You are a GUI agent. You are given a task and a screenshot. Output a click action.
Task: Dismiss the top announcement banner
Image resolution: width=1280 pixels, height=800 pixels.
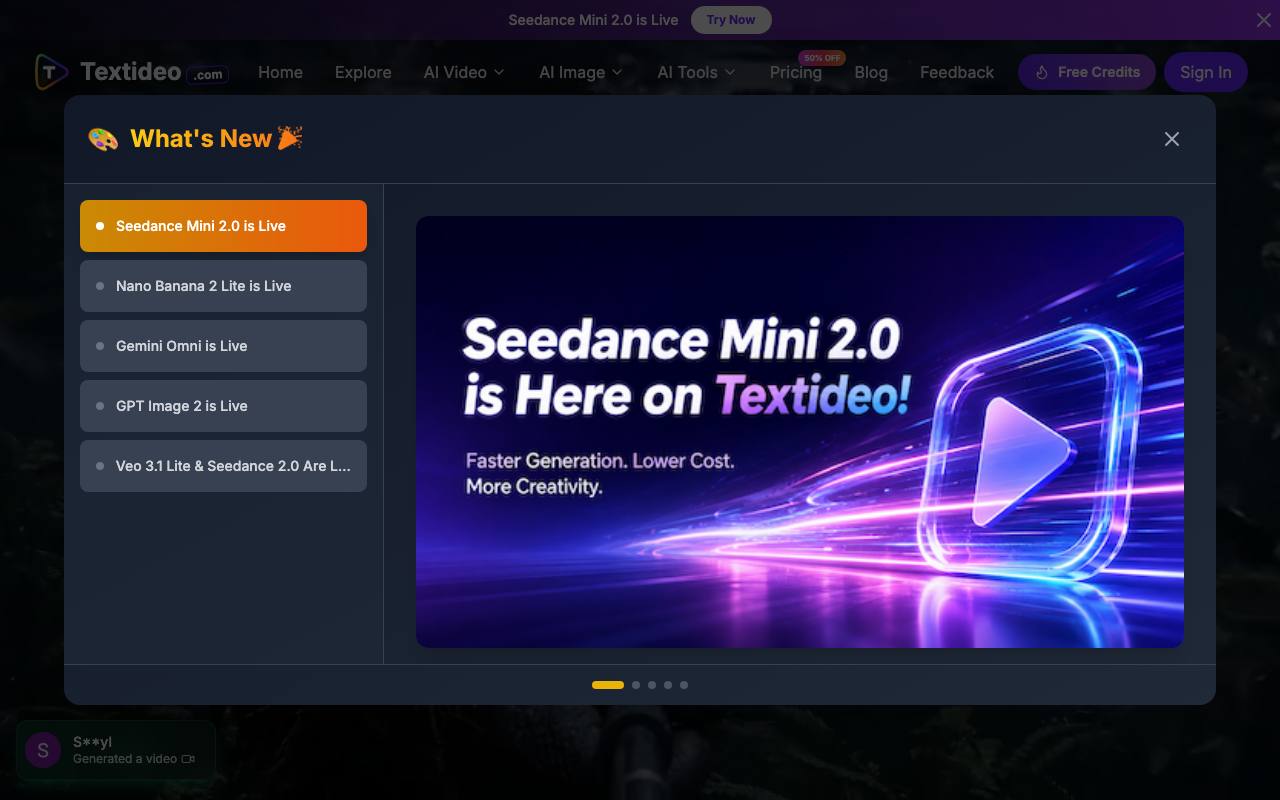(x=1264, y=20)
